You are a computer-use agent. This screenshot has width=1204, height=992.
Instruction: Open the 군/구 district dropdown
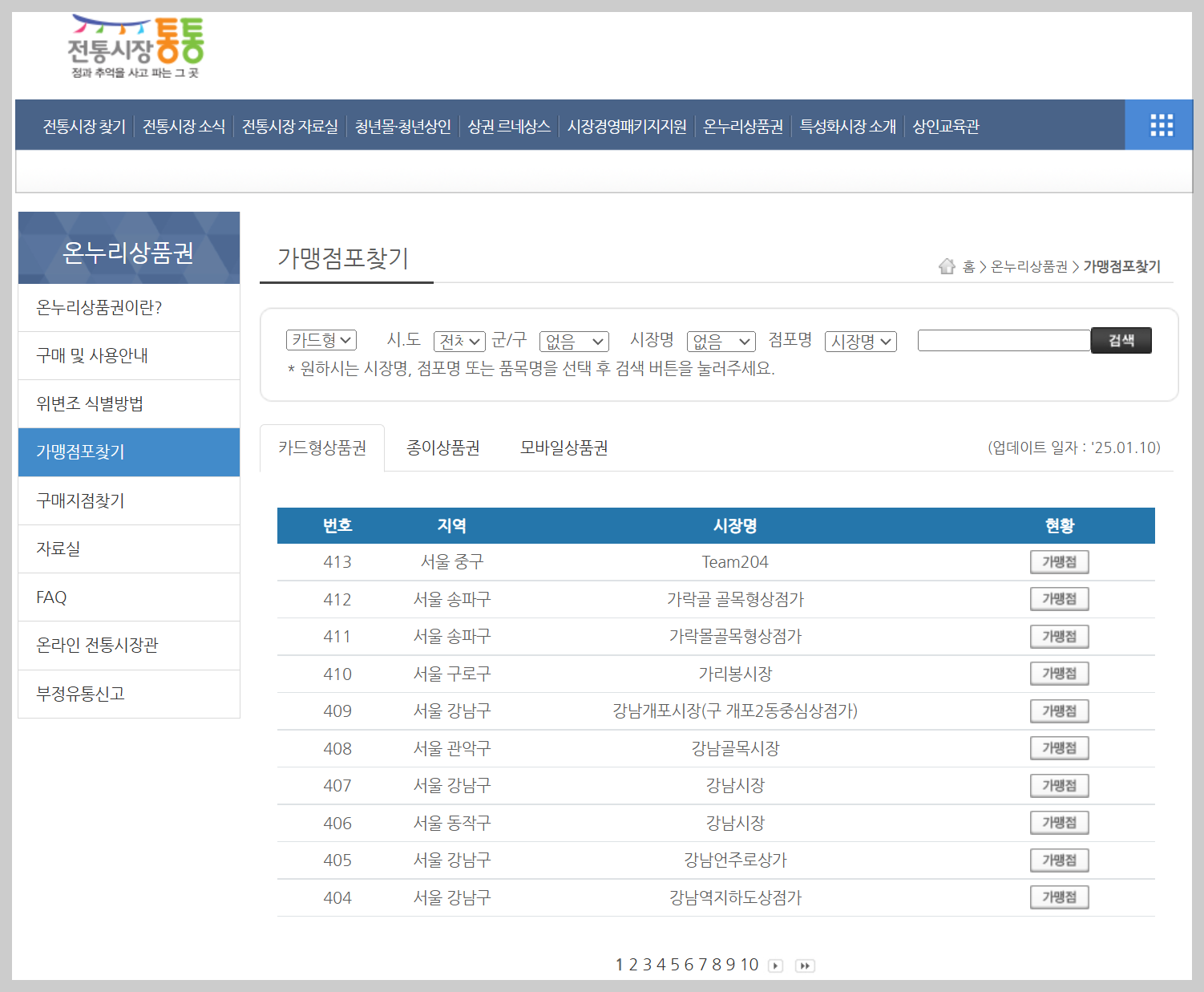click(574, 342)
